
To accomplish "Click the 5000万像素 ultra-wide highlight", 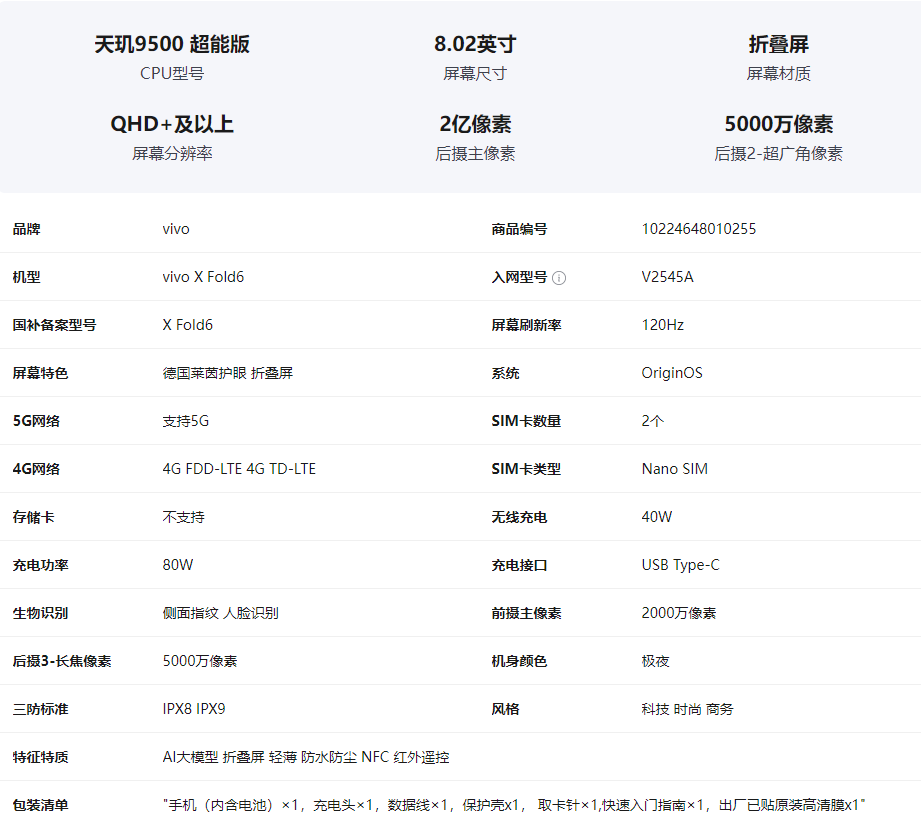I will tap(778, 137).
